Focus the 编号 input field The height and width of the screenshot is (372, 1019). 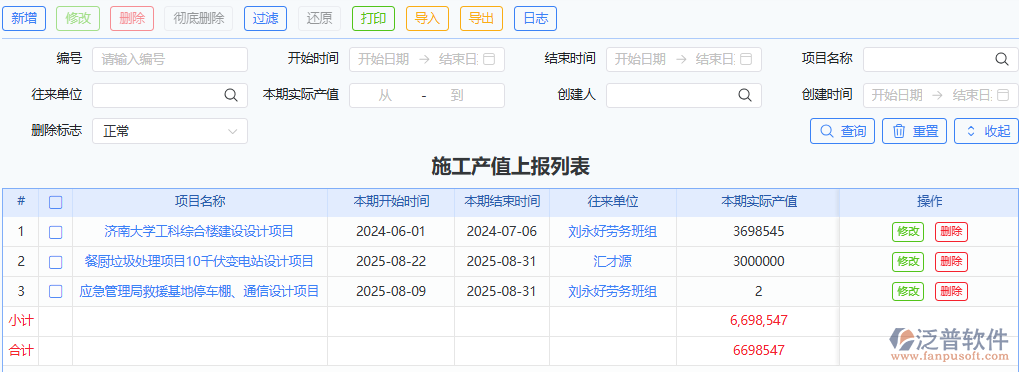tap(170, 59)
